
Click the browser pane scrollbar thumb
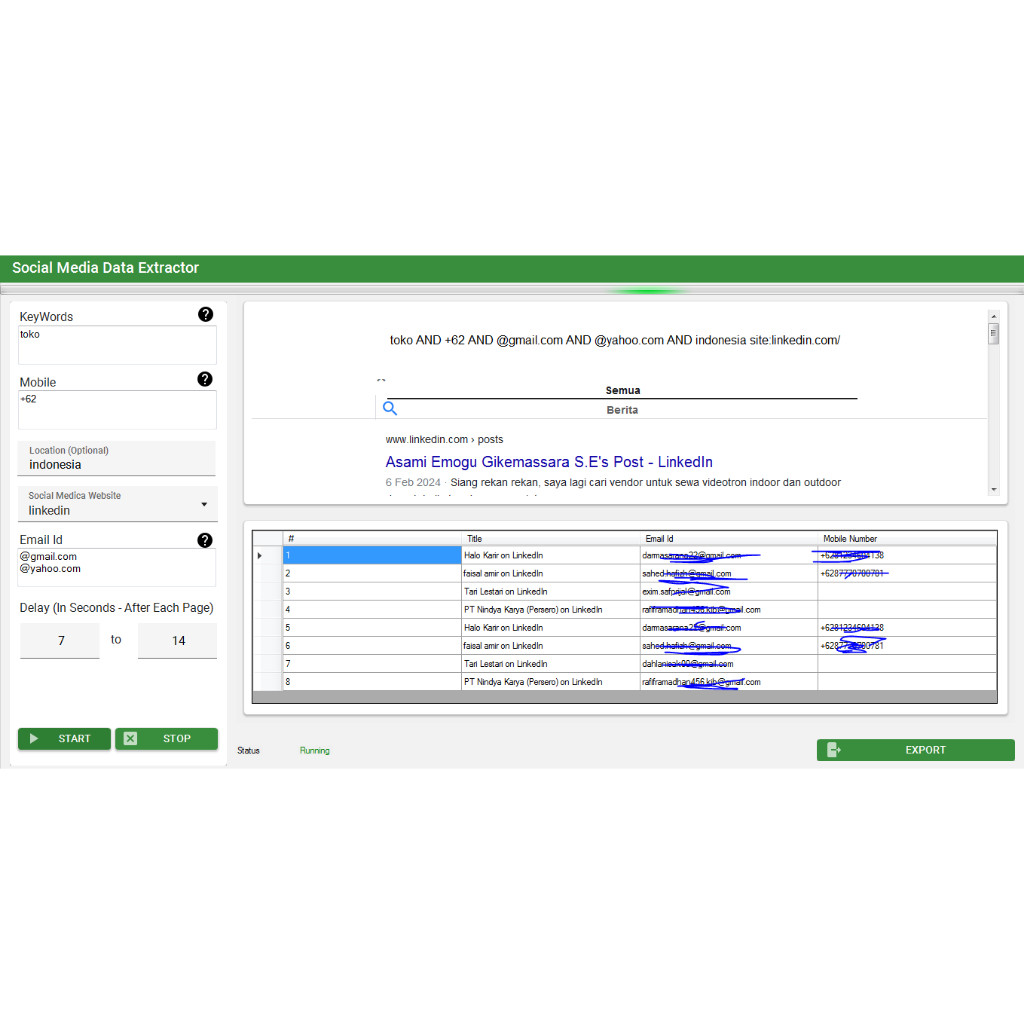(993, 333)
